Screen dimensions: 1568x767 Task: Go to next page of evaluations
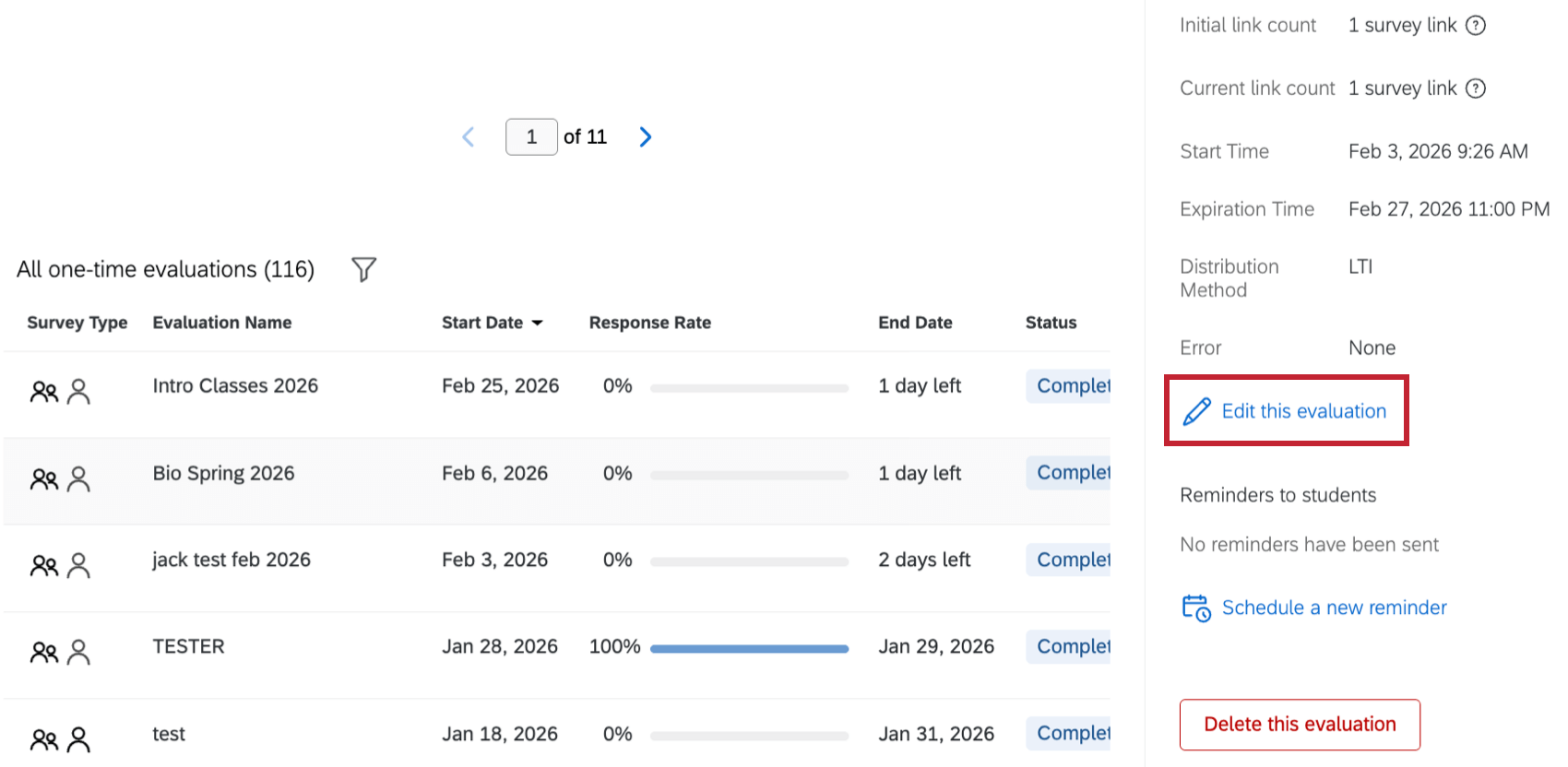click(x=646, y=137)
